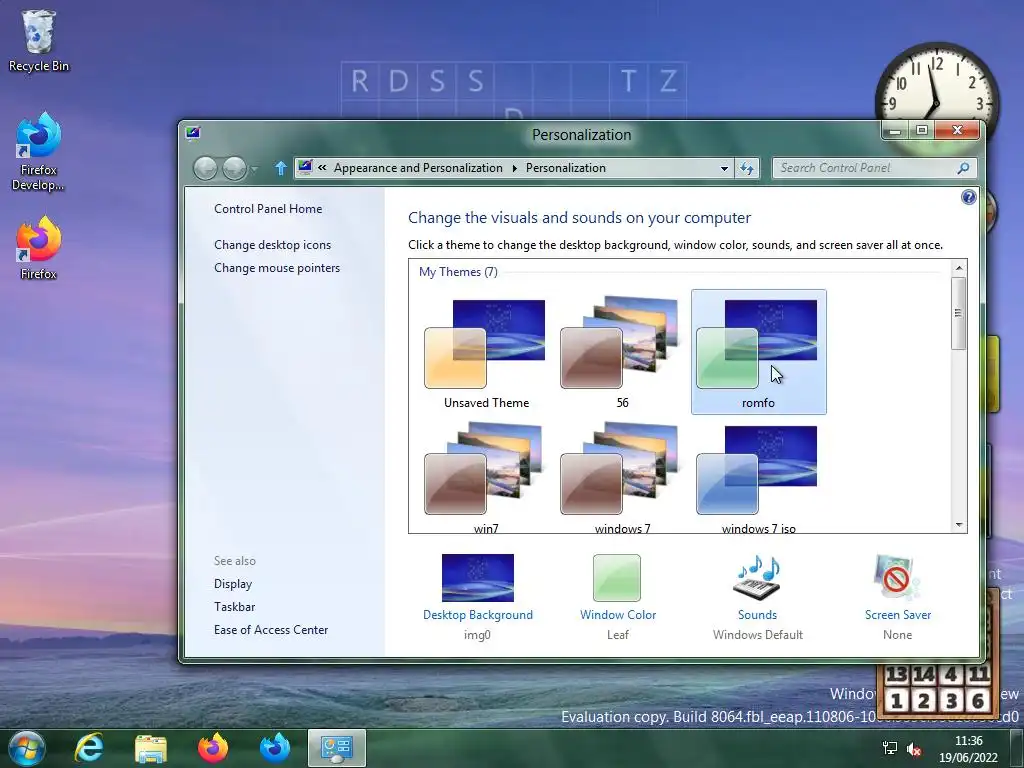This screenshot has width=1024, height=768.
Task: Select the theme named 56
Action: [x=622, y=353]
